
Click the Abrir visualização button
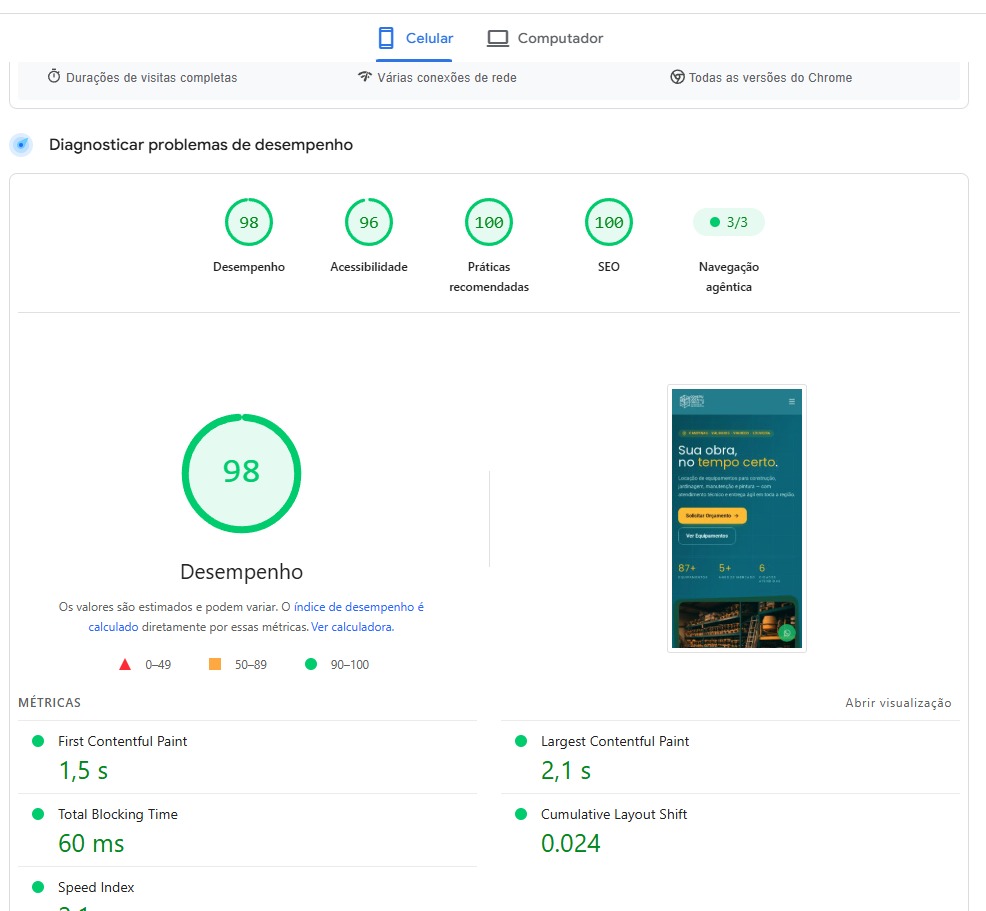coord(898,703)
